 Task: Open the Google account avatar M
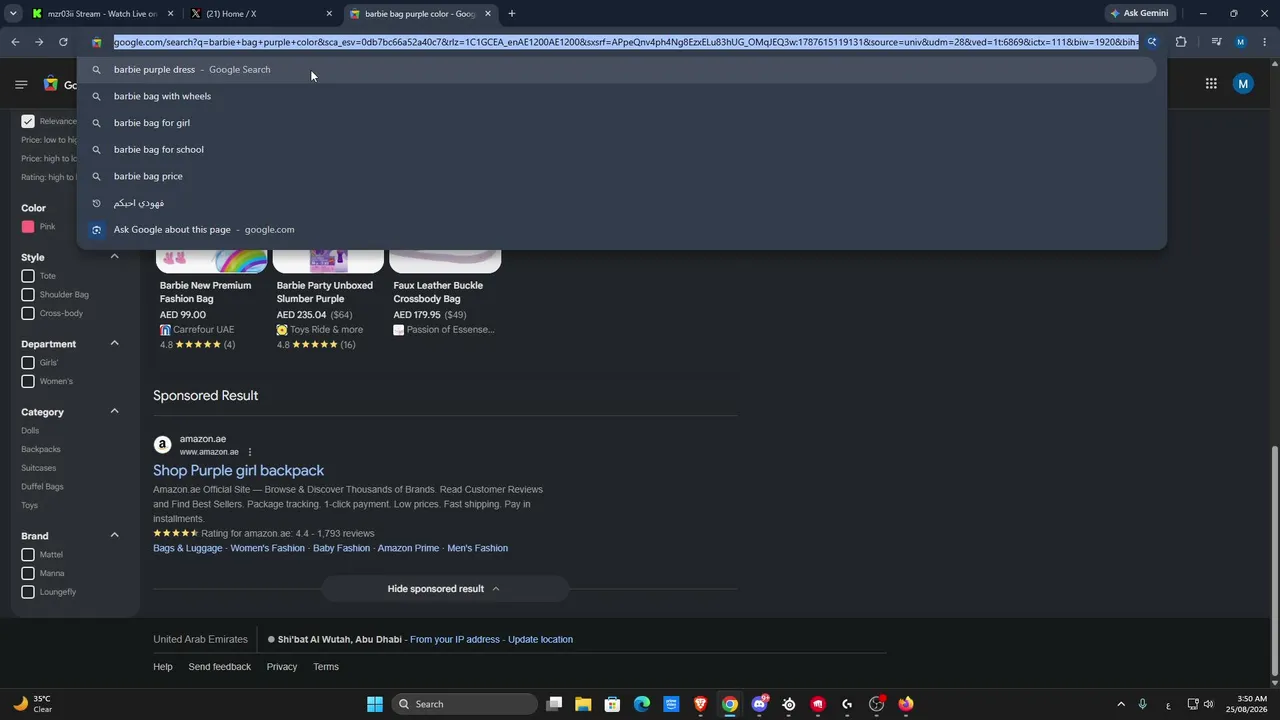[x=1243, y=84]
